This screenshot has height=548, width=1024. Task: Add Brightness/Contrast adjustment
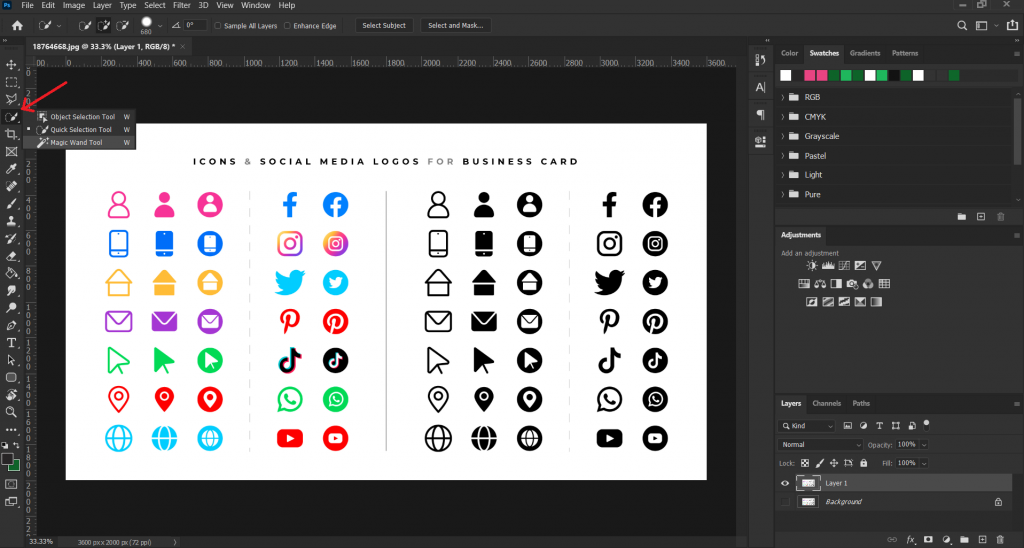coord(812,266)
